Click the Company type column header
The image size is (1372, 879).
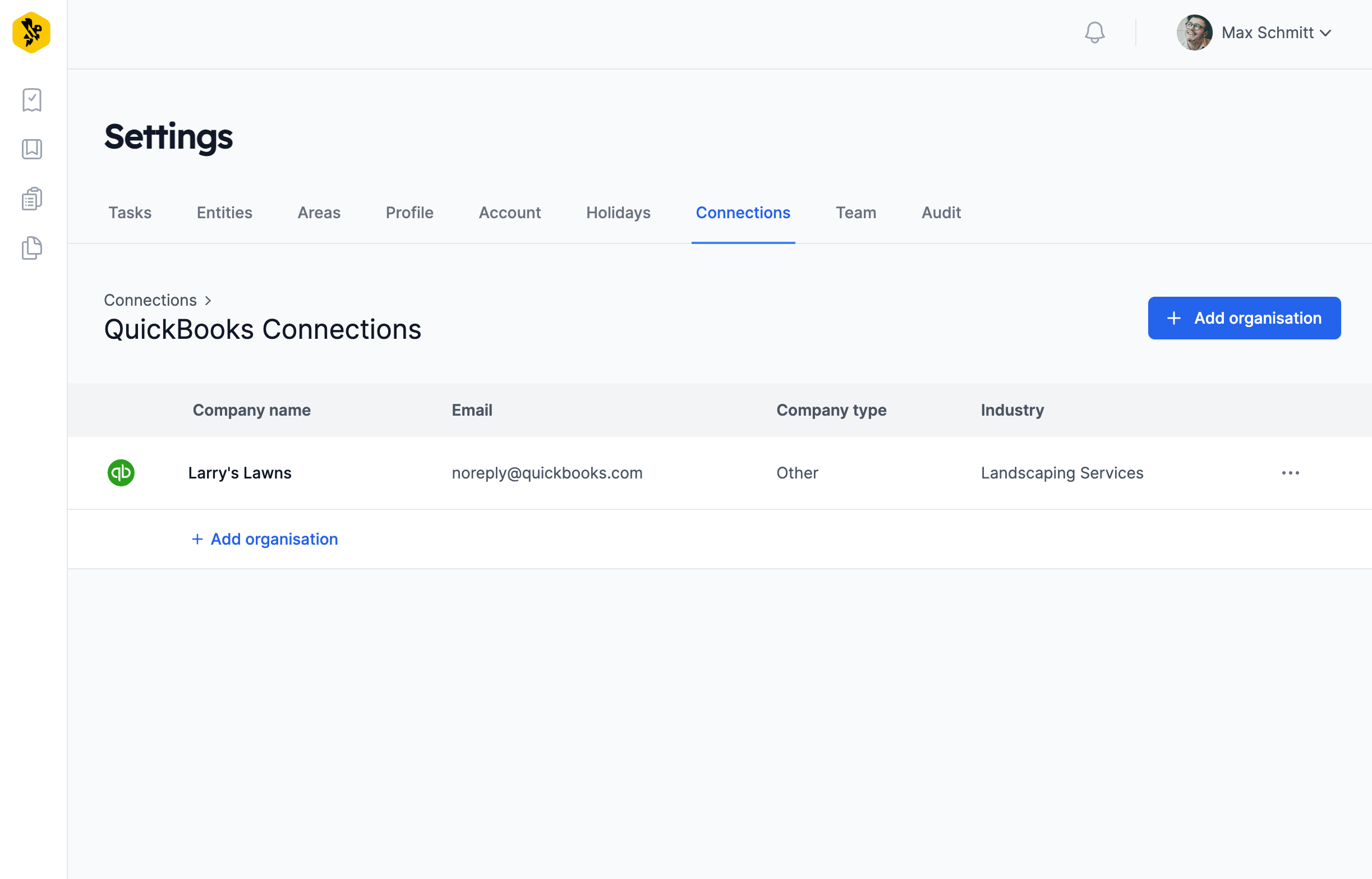tap(831, 410)
